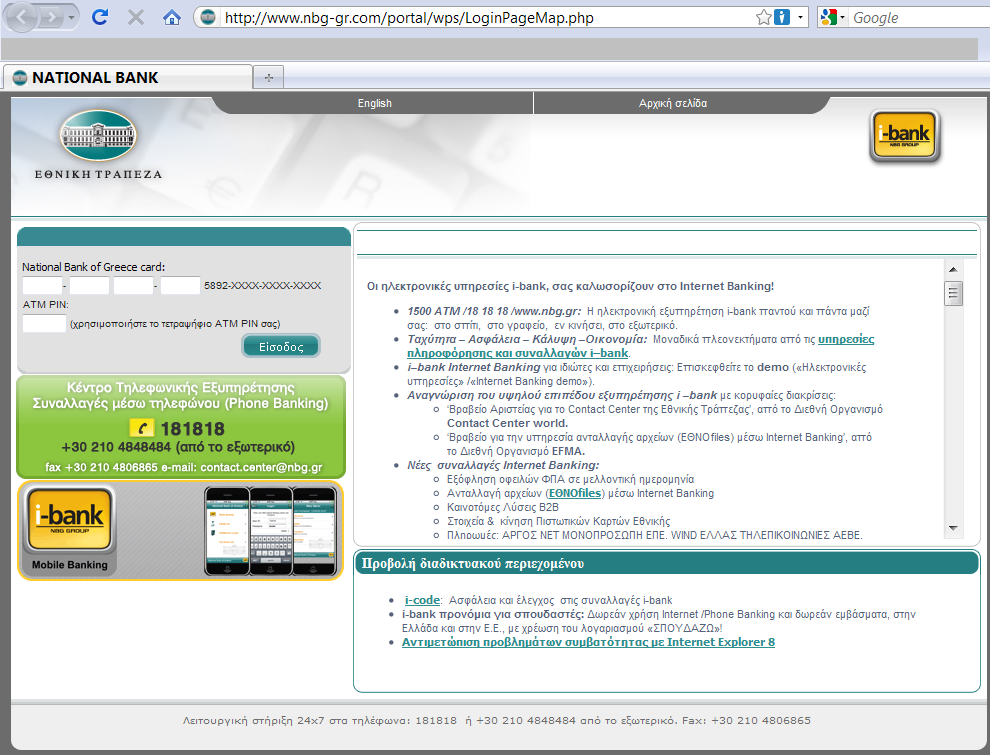Click the +30 210 4848484 phone number in green box
Screen dimensions: 990x755
click(x=116, y=447)
